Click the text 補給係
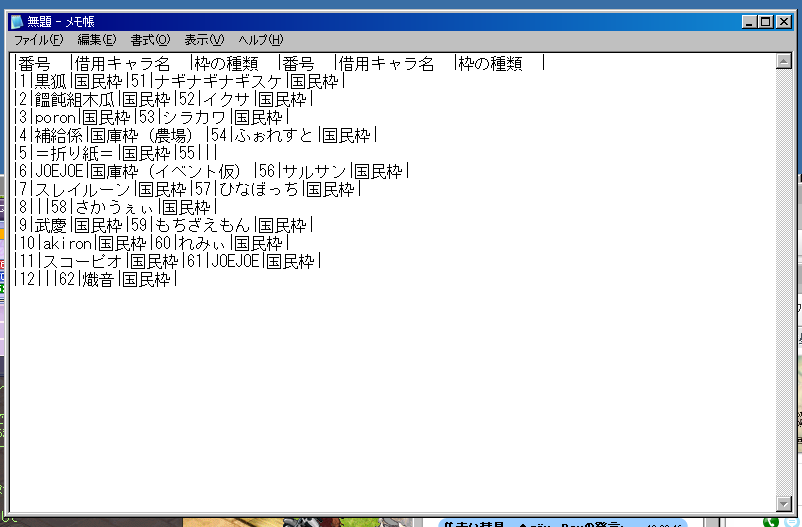 [x=59, y=136]
